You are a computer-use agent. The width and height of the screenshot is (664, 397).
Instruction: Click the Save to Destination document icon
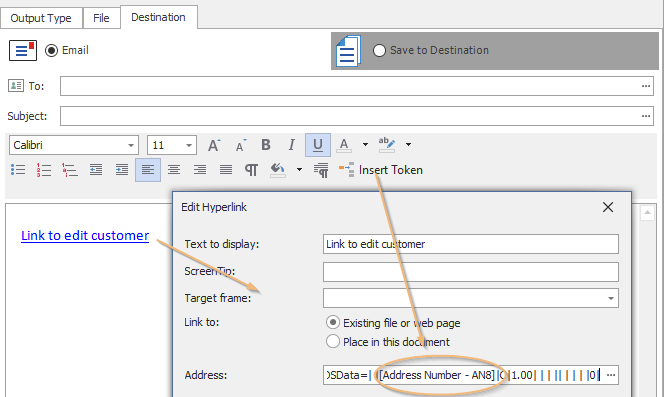pyautogui.click(x=348, y=51)
